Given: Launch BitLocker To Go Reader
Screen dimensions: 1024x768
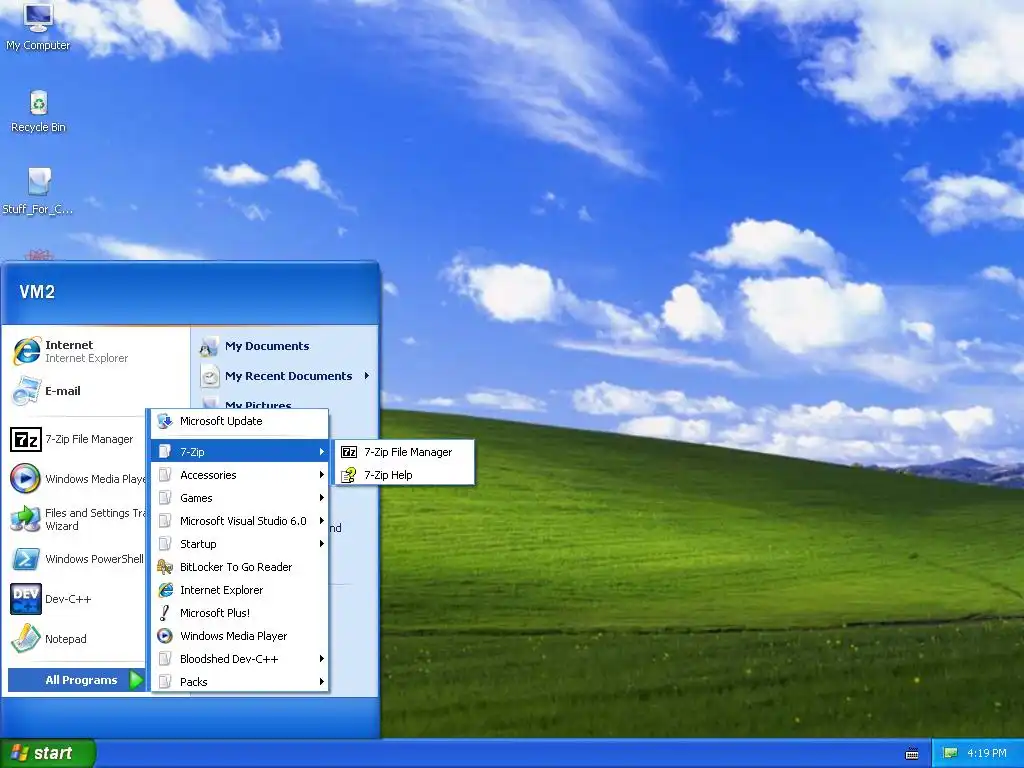Looking at the screenshot, I should pyautogui.click(x=240, y=567).
